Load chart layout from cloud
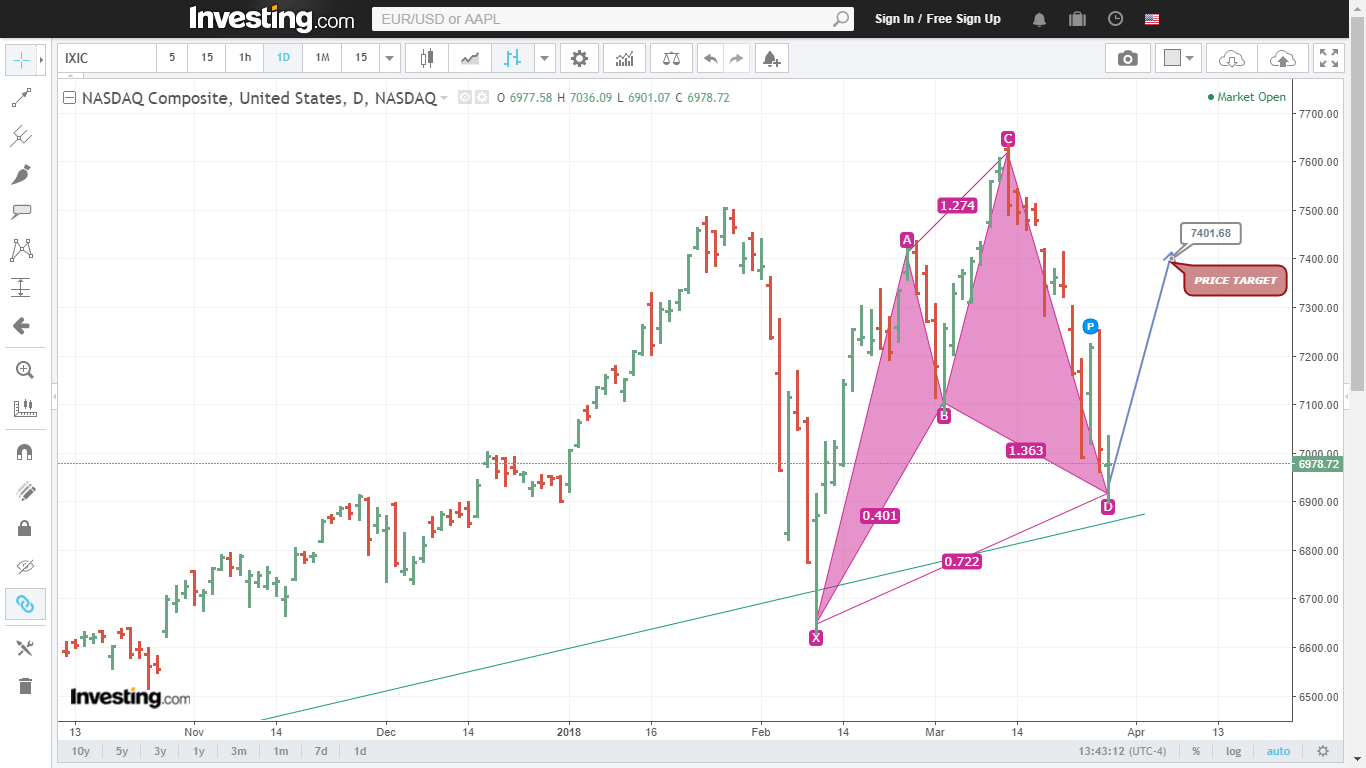Image resolution: width=1366 pixels, height=768 pixels. (x=1232, y=58)
